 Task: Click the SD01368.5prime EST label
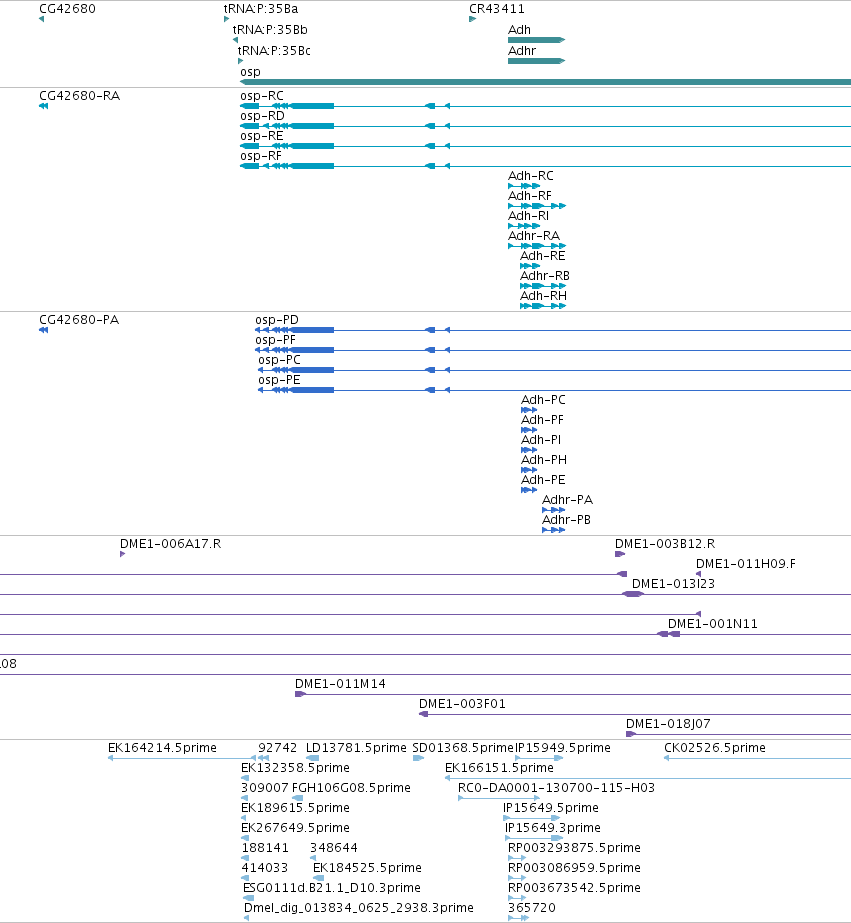(463, 749)
